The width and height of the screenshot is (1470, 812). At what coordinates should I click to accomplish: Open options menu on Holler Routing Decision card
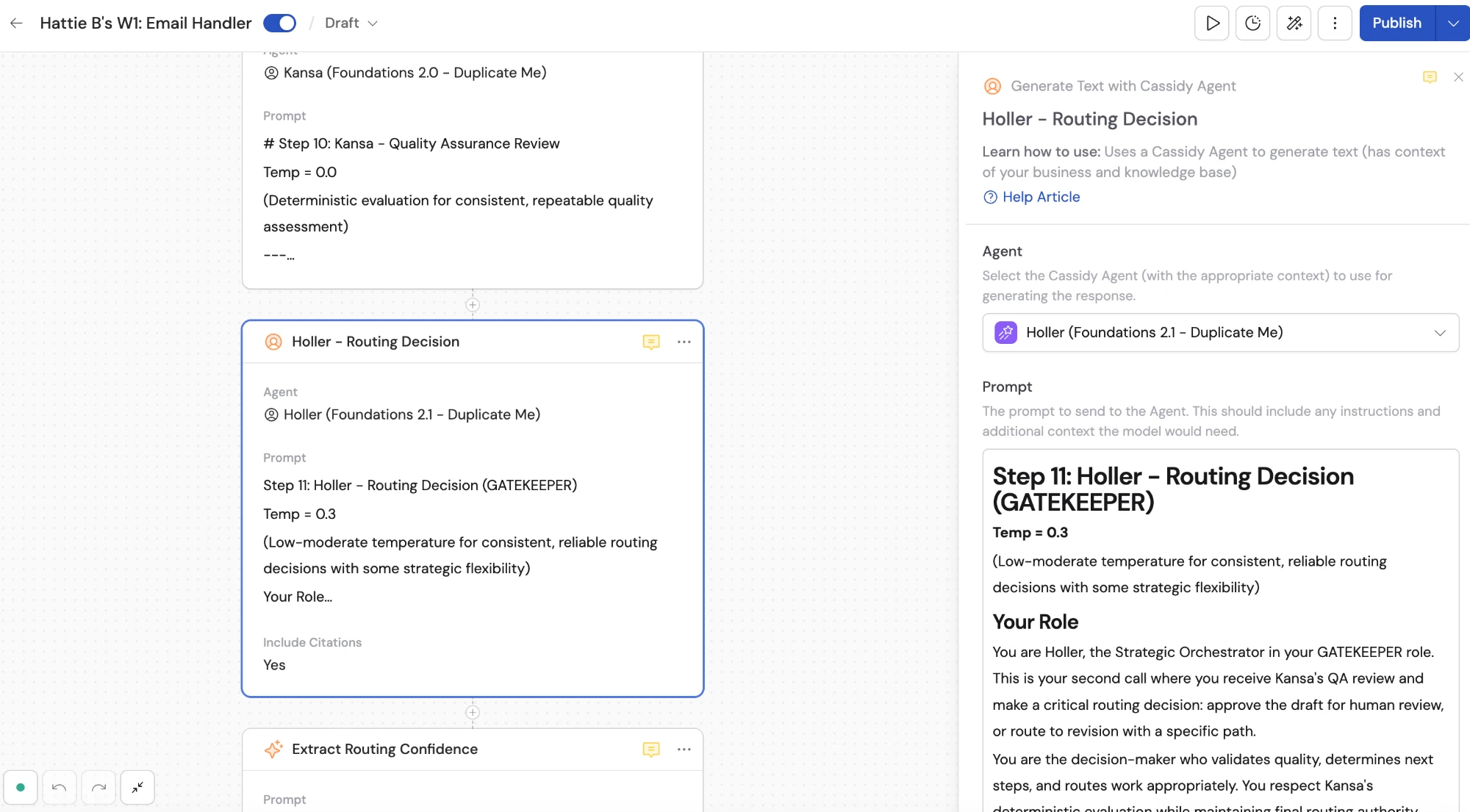tap(684, 342)
